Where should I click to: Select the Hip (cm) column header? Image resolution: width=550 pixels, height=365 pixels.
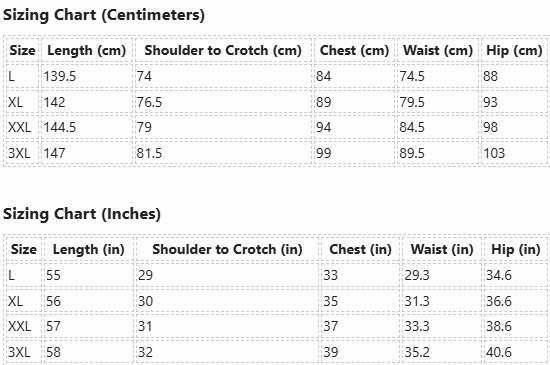click(514, 50)
